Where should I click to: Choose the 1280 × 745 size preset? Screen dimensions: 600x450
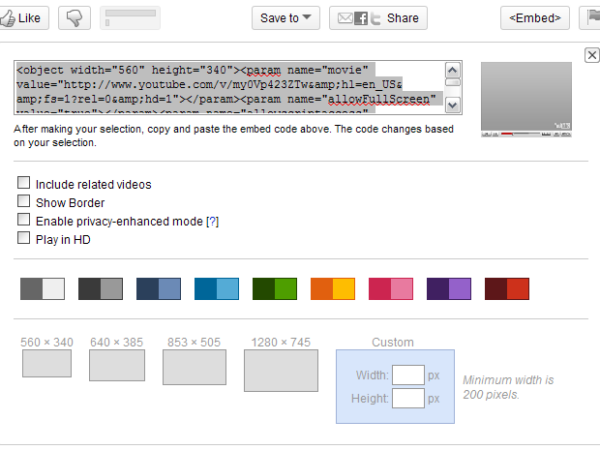click(x=280, y=369)
